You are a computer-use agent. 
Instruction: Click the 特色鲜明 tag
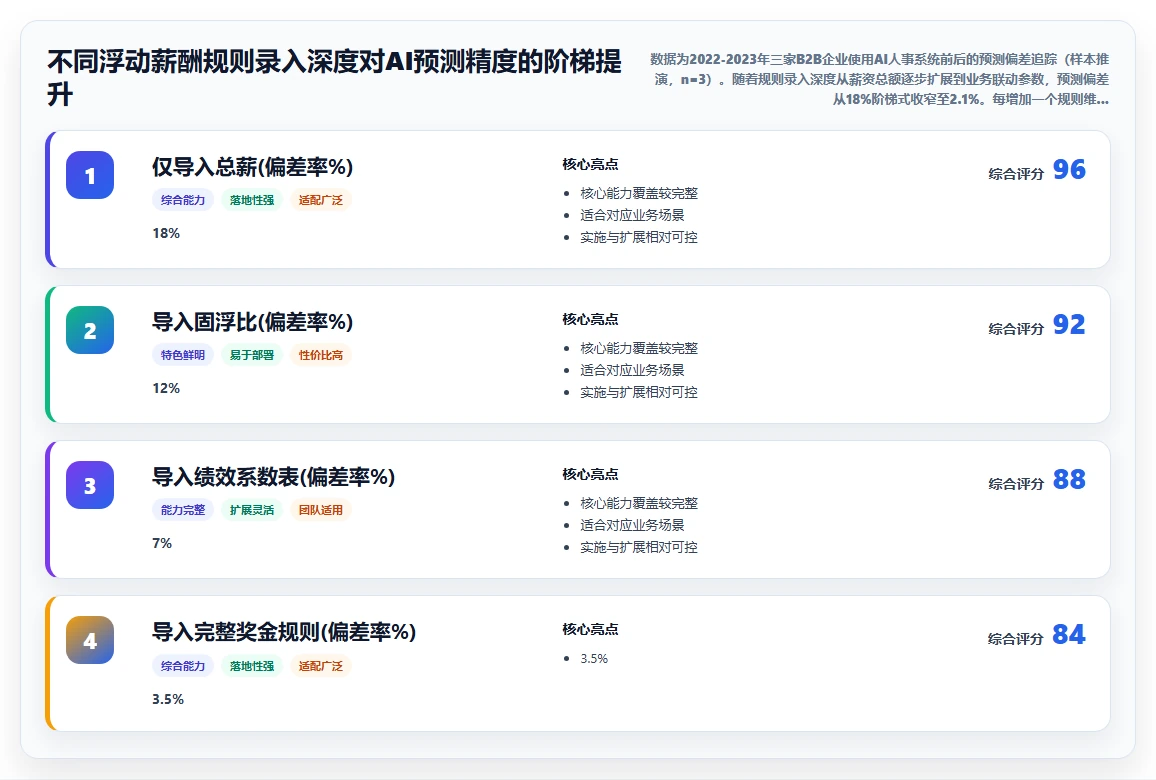(x=183, y=355)
